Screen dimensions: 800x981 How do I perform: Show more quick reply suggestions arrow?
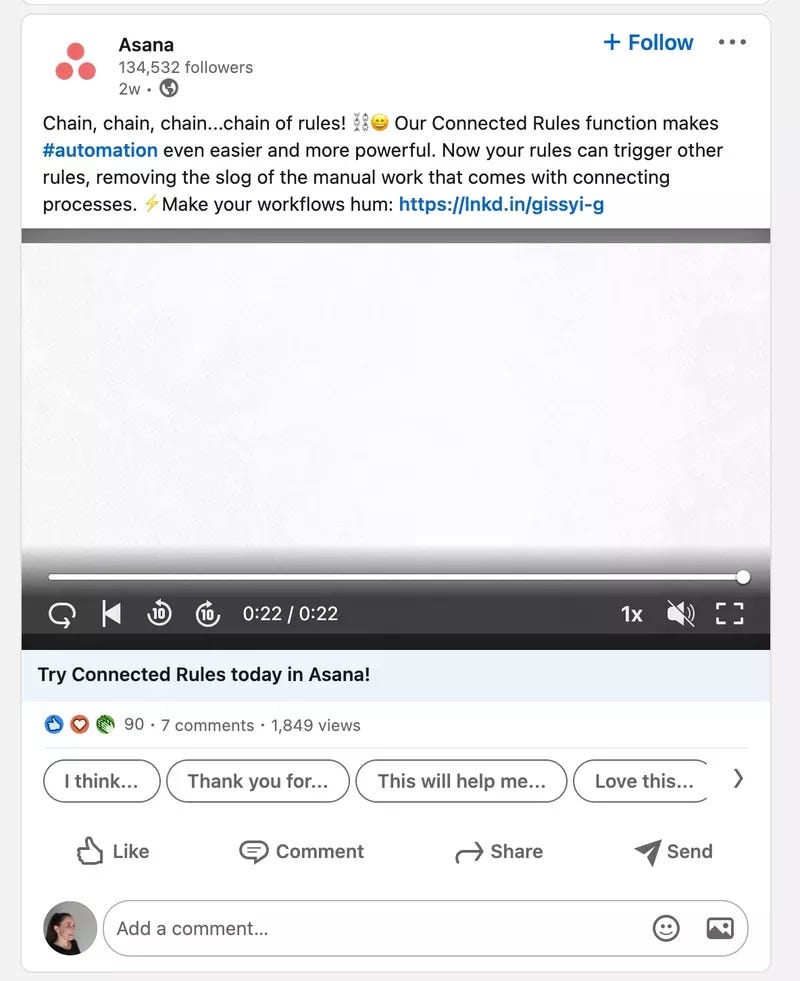point(739,779)
